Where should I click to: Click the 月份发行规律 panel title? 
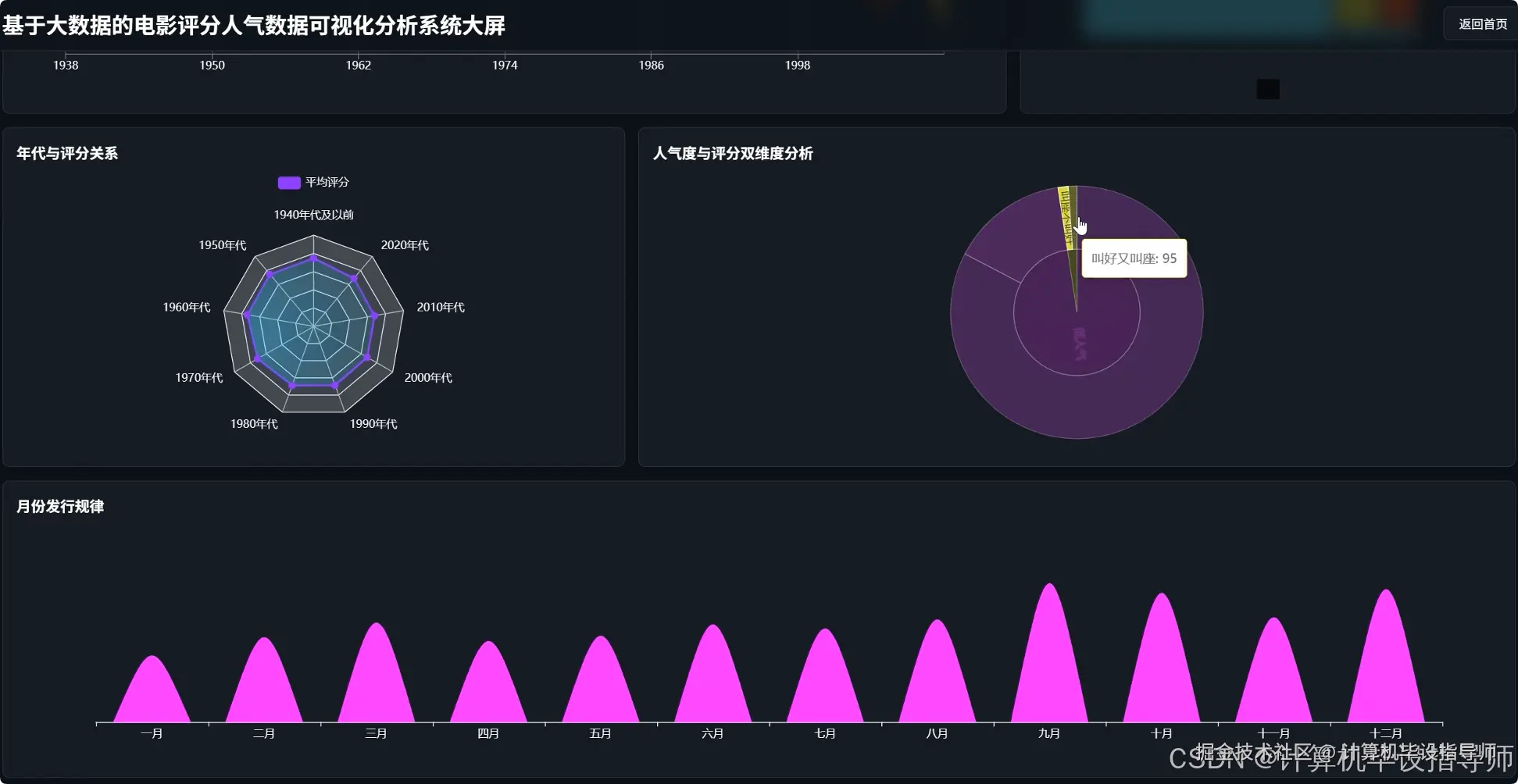59,506
